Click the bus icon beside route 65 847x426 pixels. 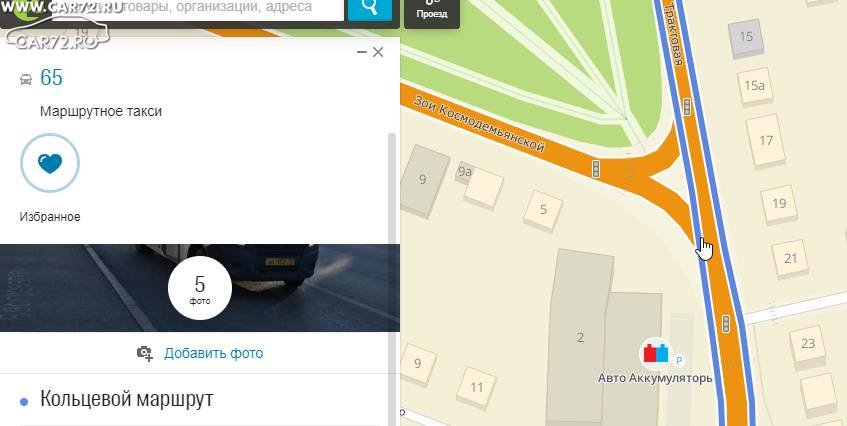coord(25,79)
